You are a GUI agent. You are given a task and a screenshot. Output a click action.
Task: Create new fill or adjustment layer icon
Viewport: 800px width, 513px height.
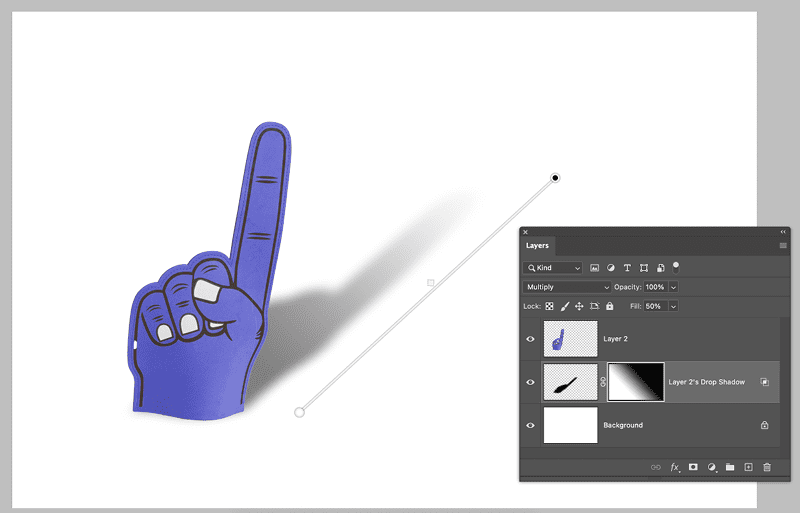(712, 467)
